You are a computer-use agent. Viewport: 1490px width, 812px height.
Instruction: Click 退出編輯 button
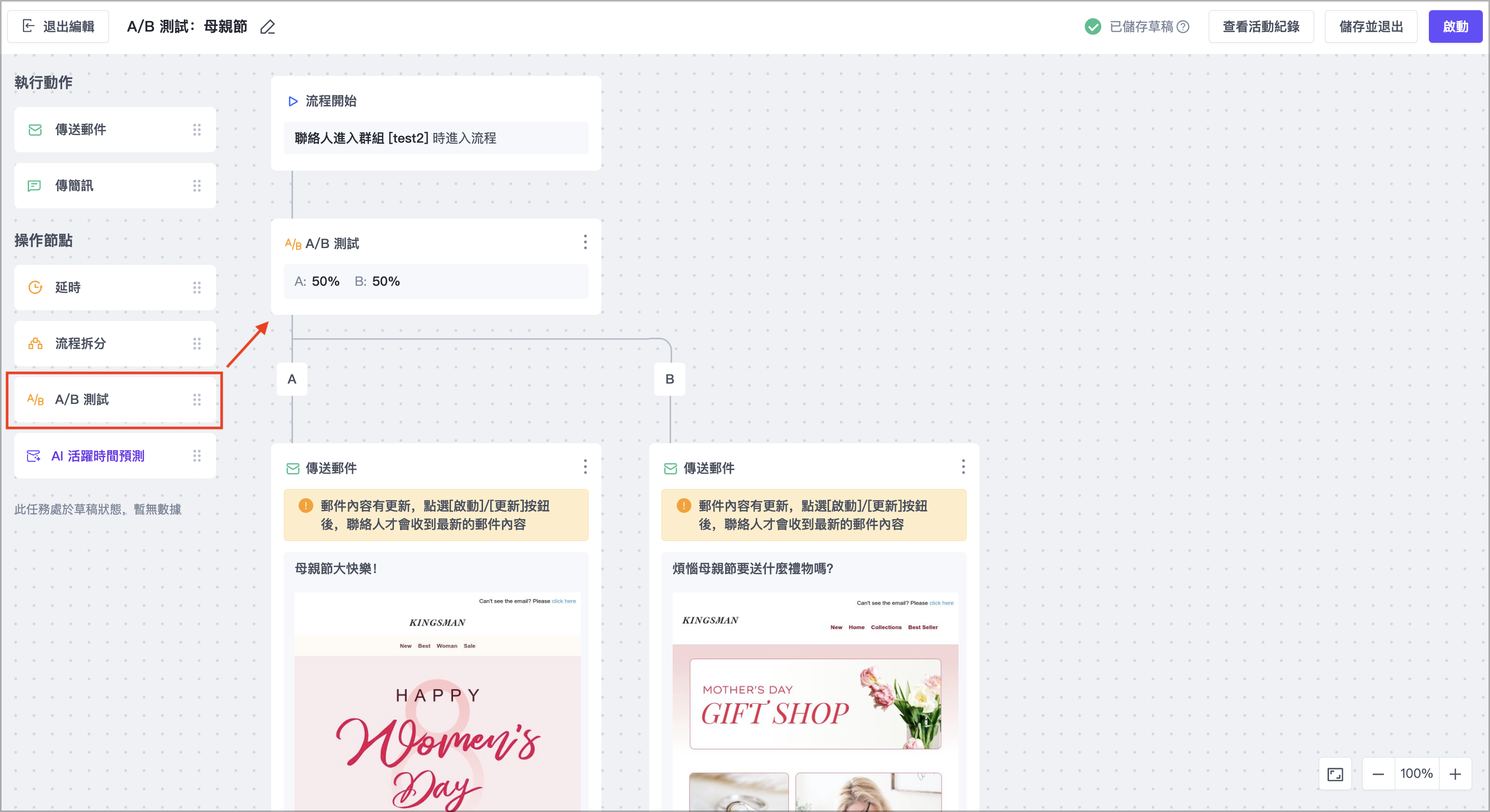click(x=58, y=26)
